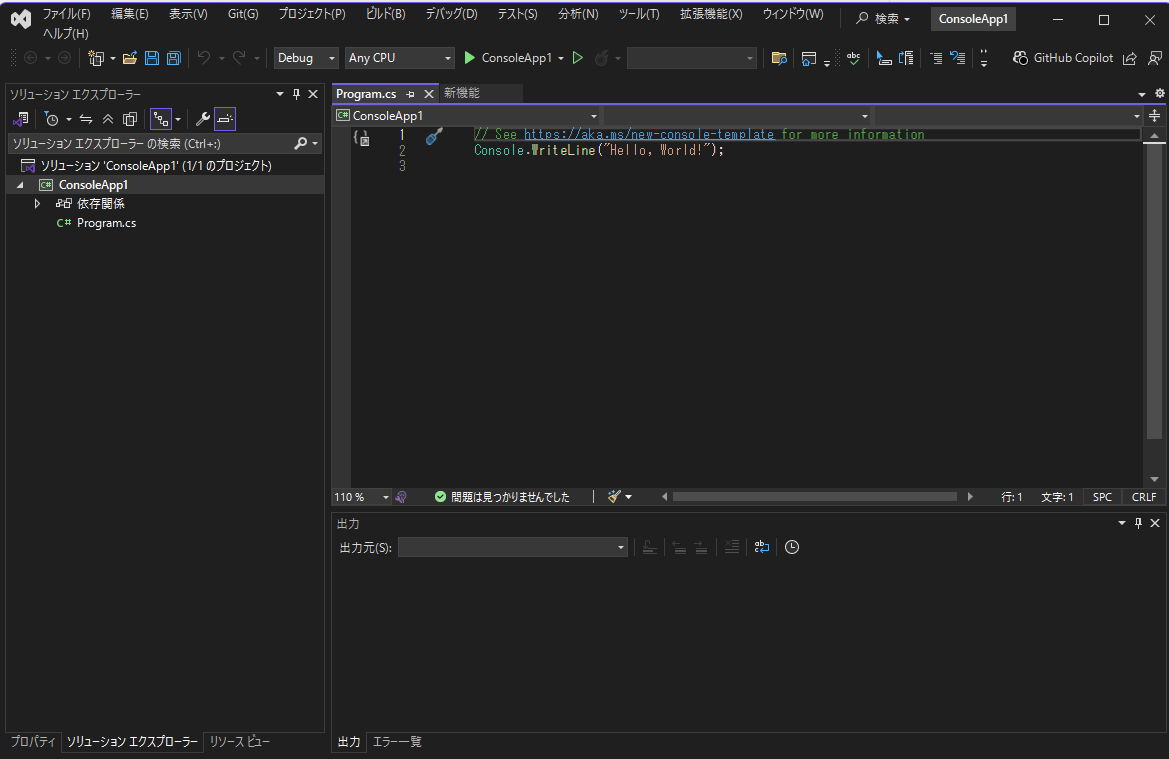Screen dimensions: 1169x759
Task: Click the editor horizontal scrollbar track
Action: tap(814, 497)
